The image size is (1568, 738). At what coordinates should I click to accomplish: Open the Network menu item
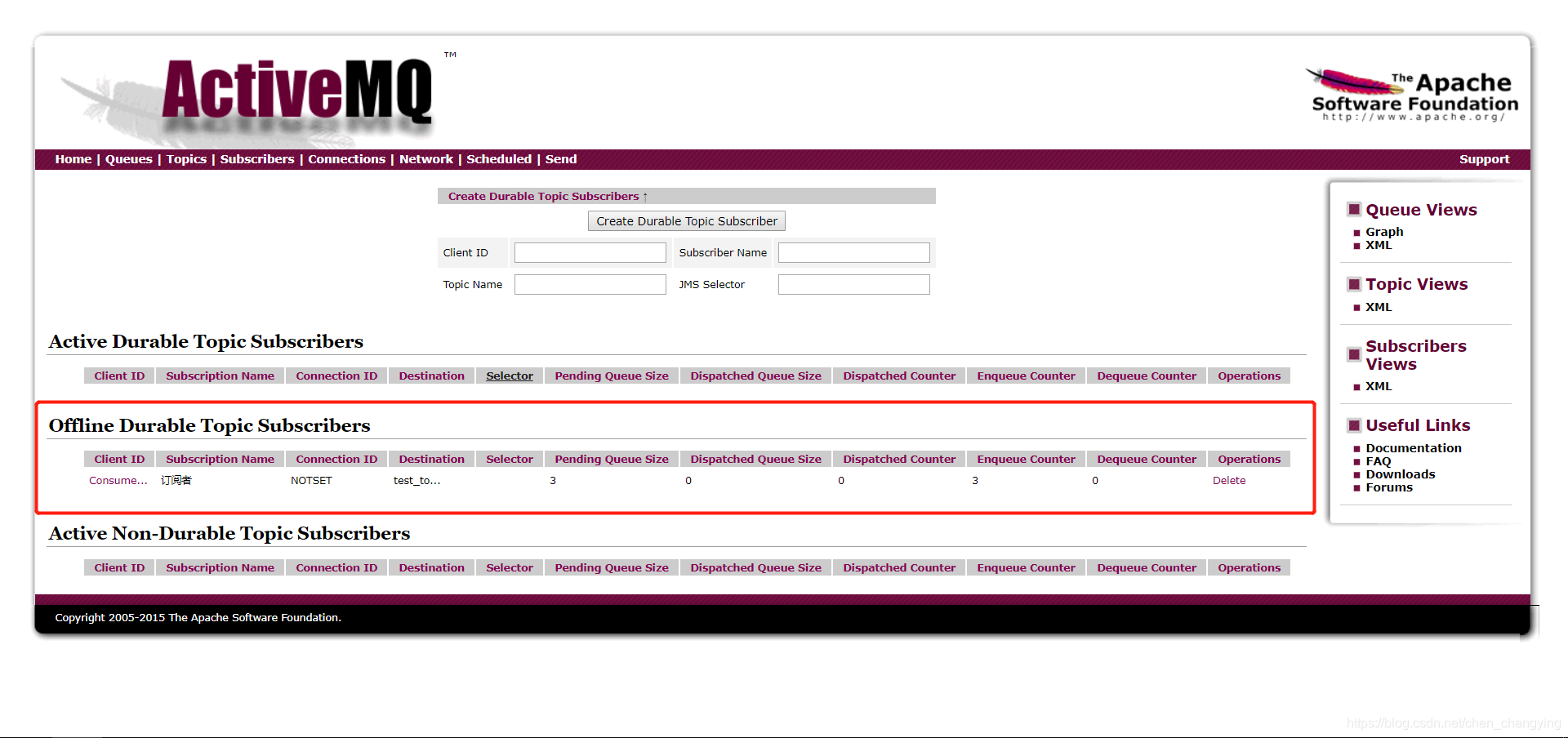426,159
